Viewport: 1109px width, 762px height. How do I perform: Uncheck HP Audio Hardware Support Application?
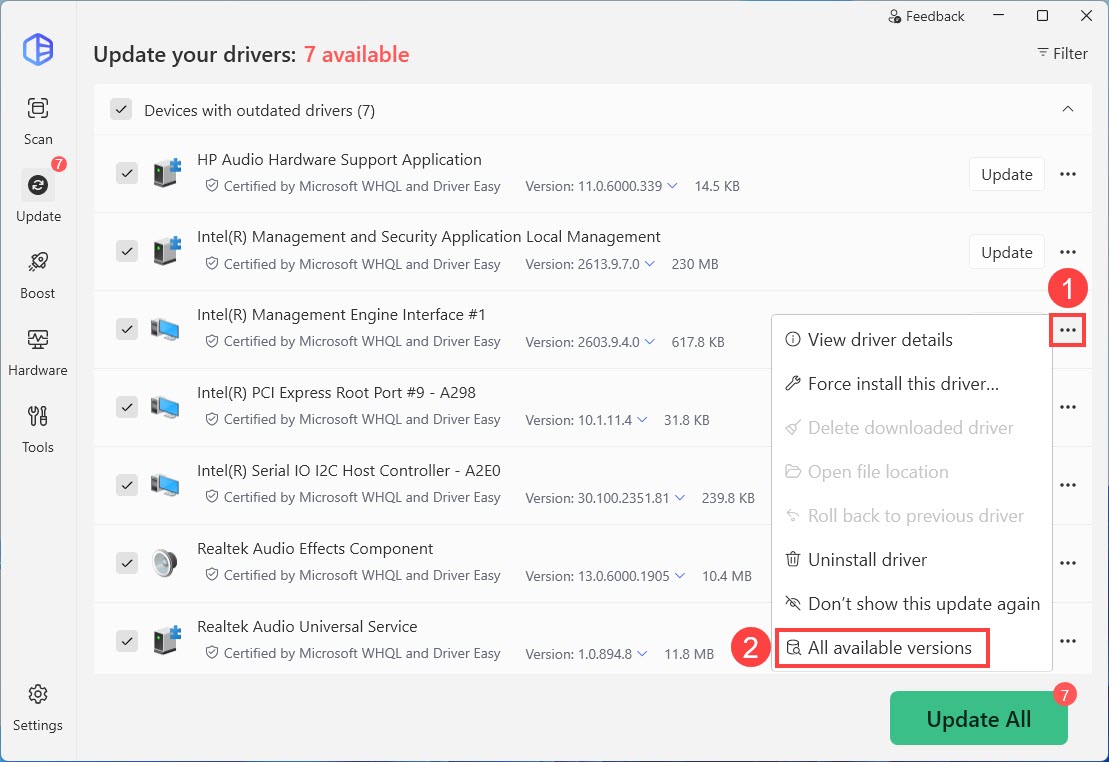click(127, 173)
